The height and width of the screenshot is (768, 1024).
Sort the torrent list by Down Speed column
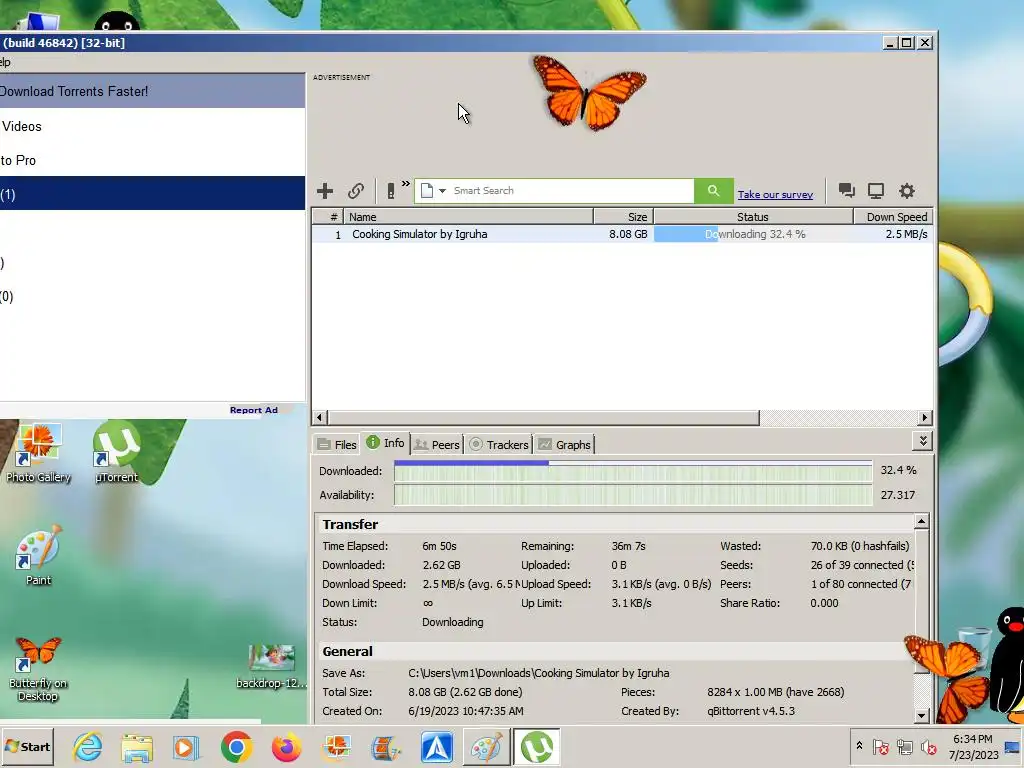[893, 217]
